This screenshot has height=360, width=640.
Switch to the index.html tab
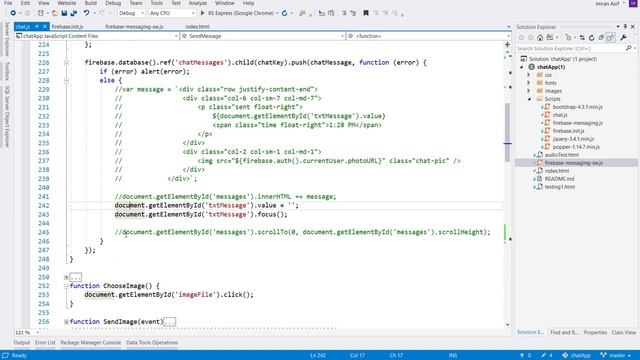pyautogui.click(x=198, y=27)
